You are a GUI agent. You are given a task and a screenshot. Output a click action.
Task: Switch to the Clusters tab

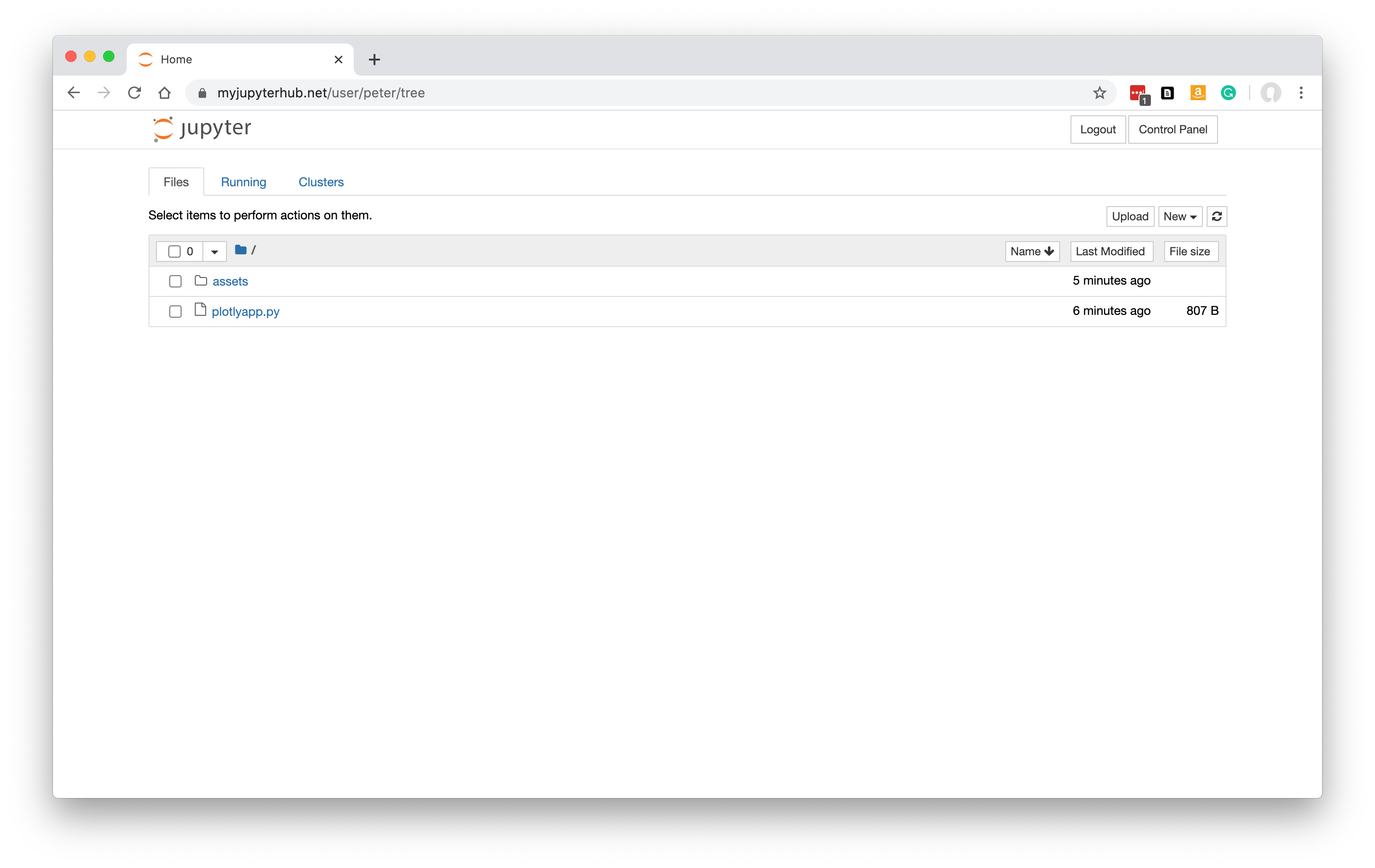coord(321,182)
